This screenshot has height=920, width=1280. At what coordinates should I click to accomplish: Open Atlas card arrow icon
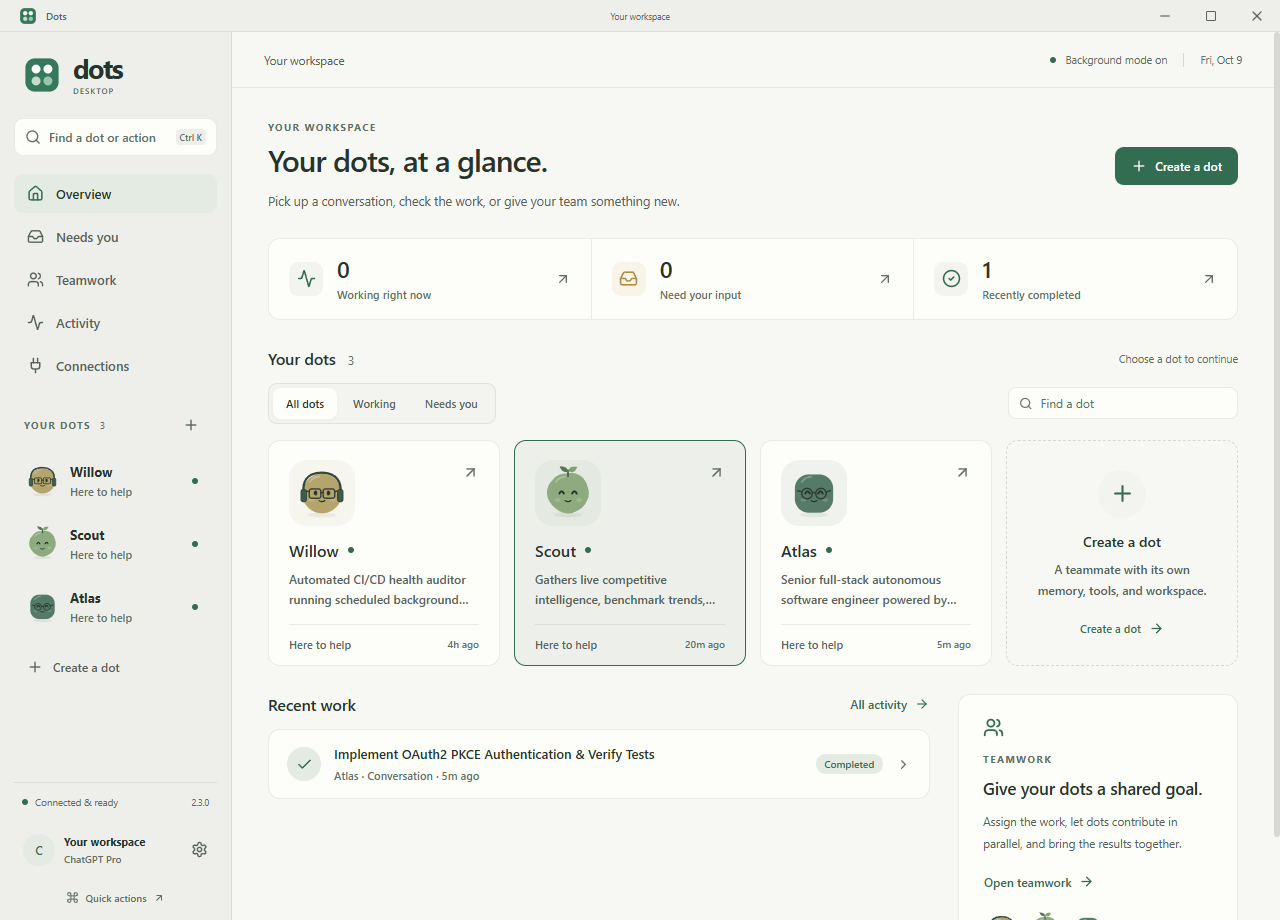click(x=962, y=473)
